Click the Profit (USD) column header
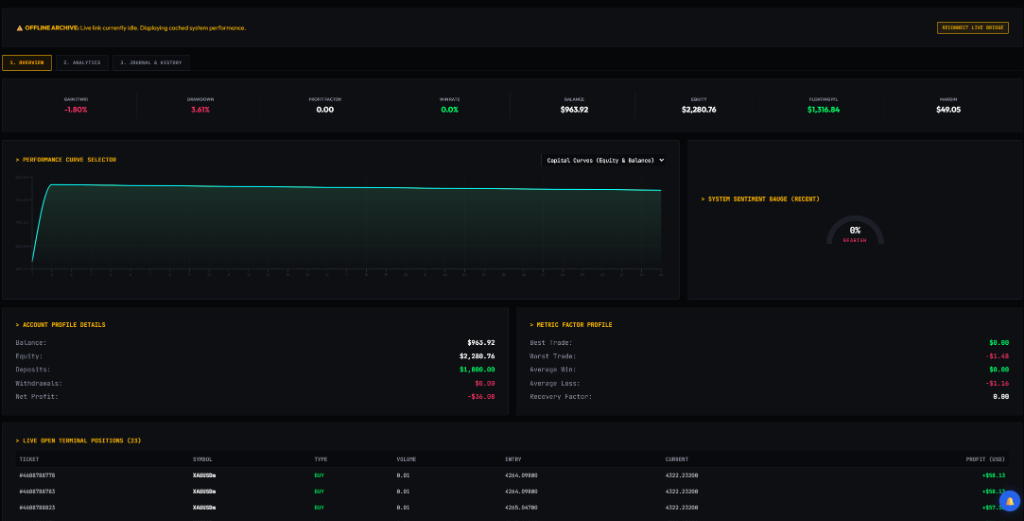 click(985, 460)
